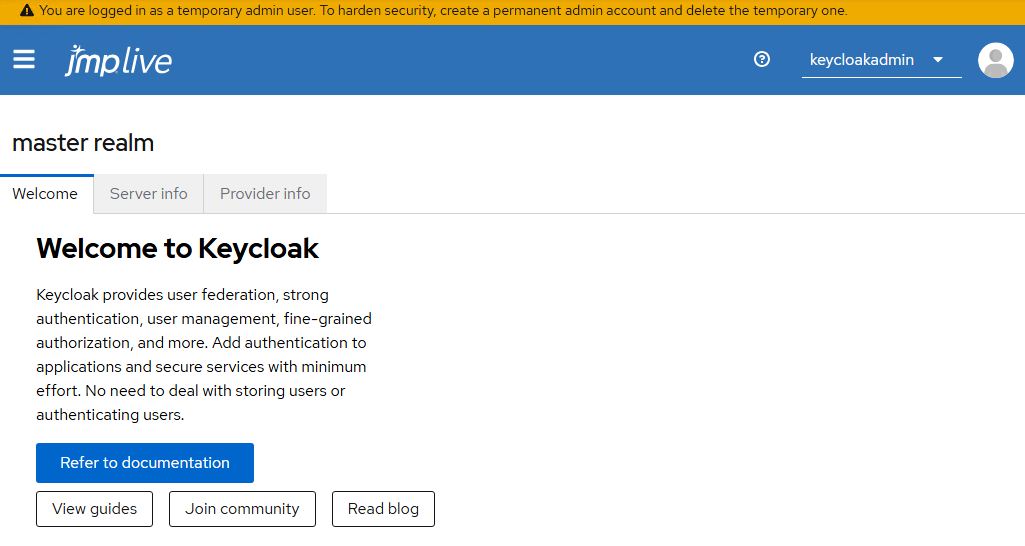The image size is (1025, 546).
Task: Switch to the Provider info tab
Action: click(x=265, y=194)
